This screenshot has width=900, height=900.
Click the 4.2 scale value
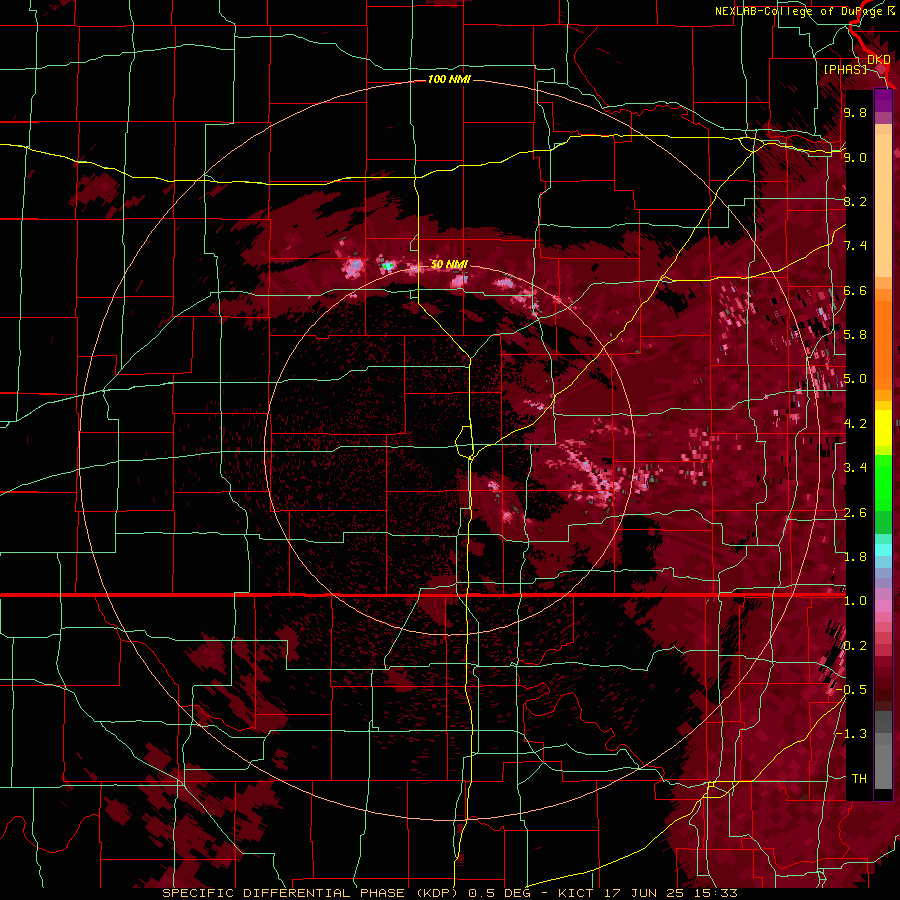click(x=855, y=424)
